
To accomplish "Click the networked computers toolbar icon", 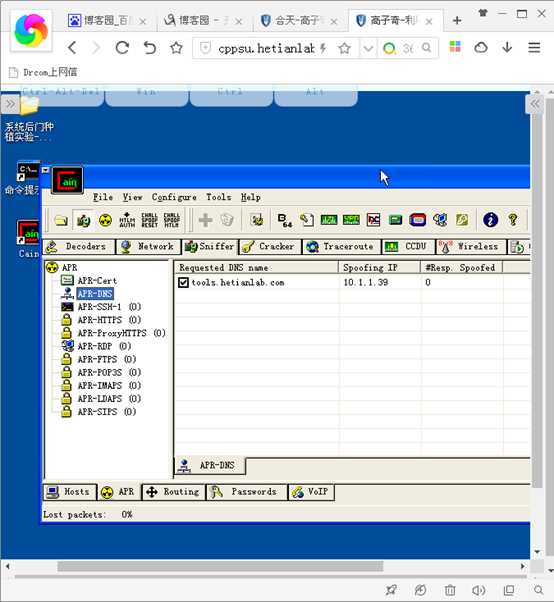I will point(440,220).
